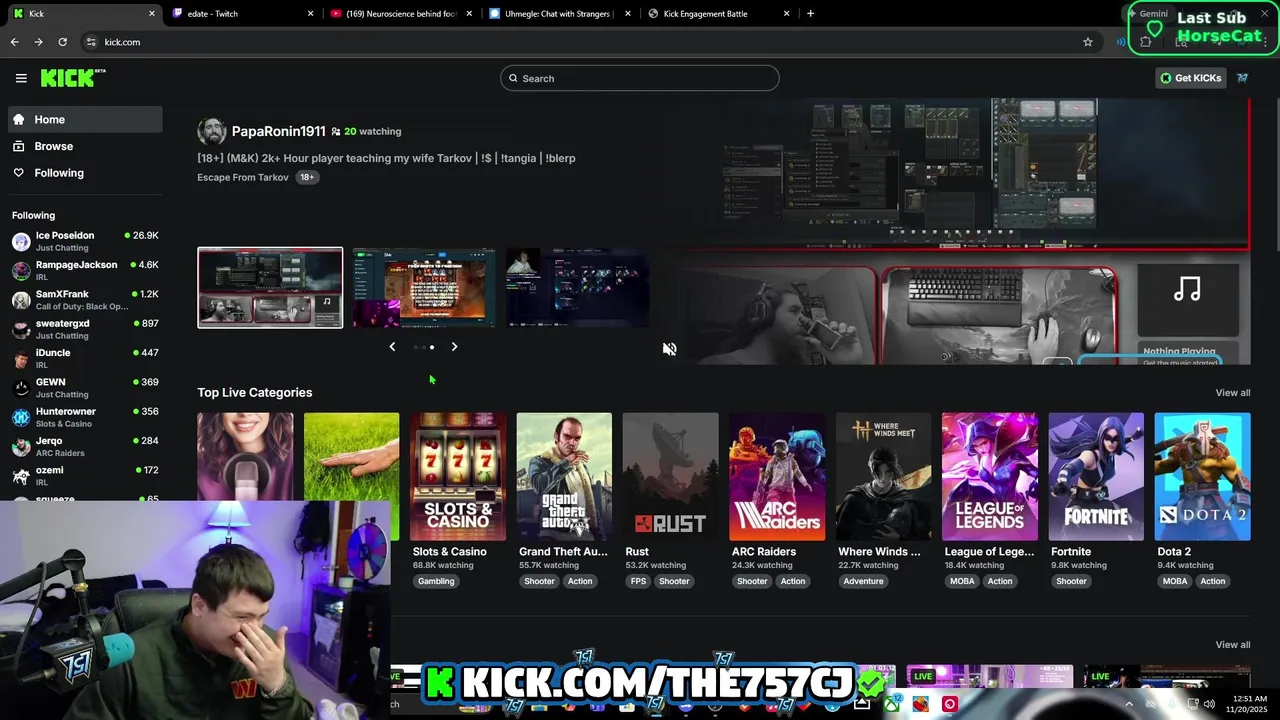
Task: Click the browser forward arrow
Action: pyautogui.click(x=38, y=42)
